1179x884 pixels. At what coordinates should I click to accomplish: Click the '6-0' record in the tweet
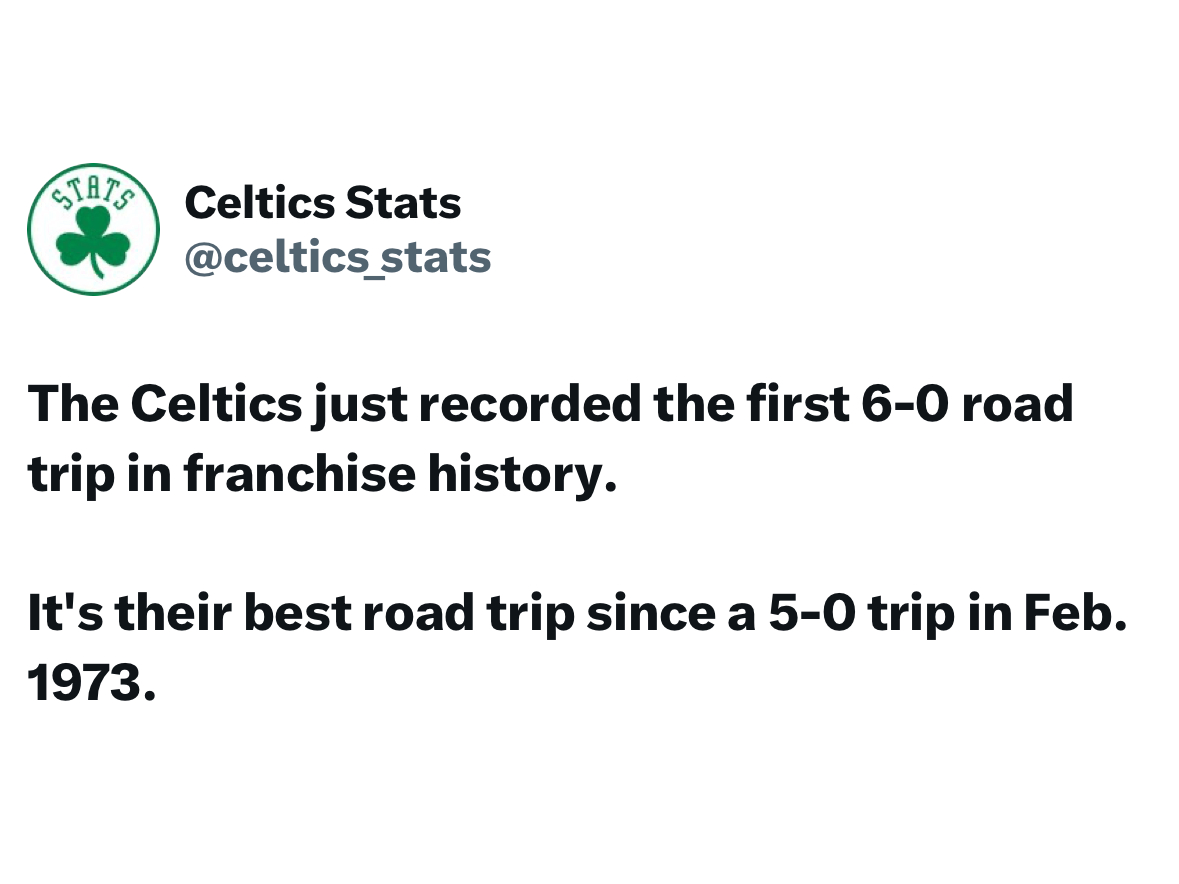point(906,404)
